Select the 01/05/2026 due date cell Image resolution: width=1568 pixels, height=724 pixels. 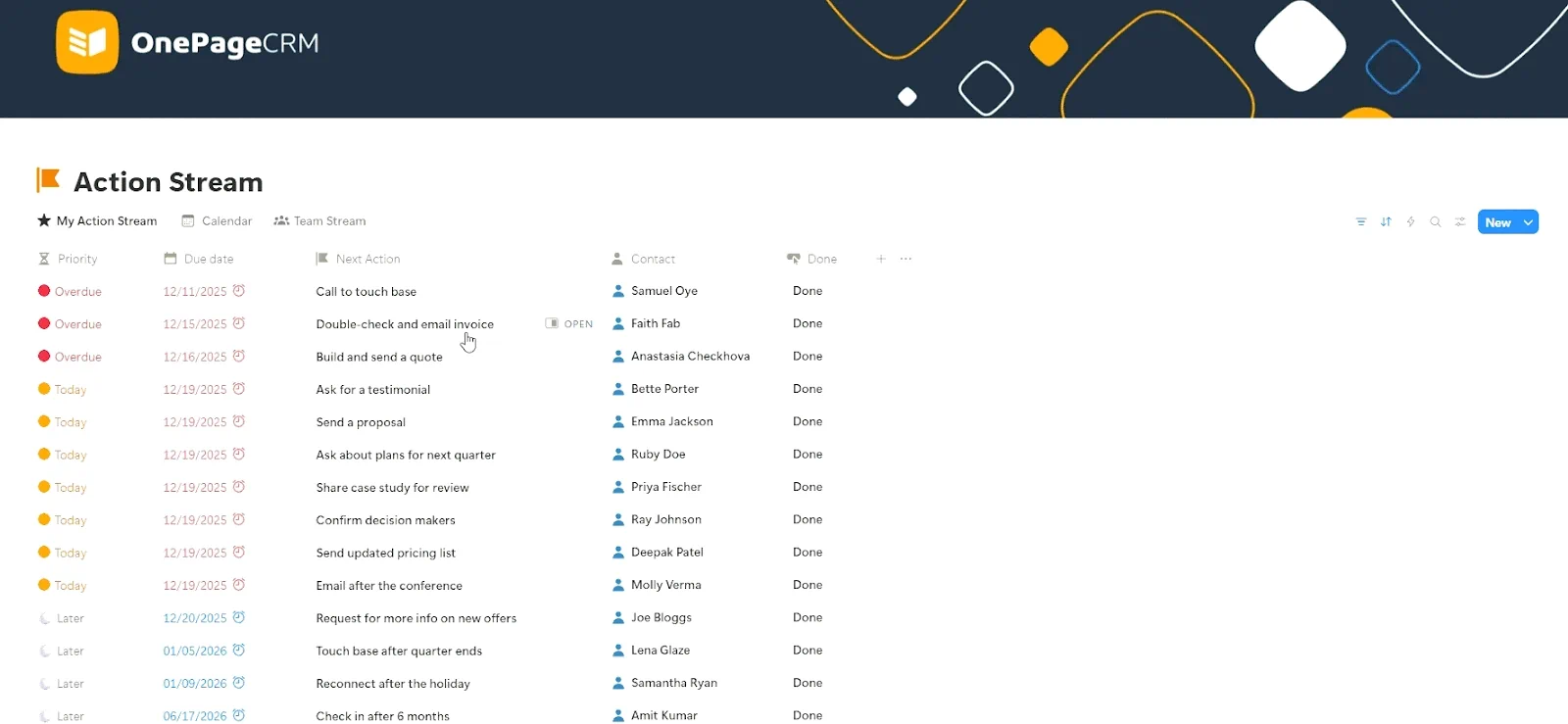(195, 651)
